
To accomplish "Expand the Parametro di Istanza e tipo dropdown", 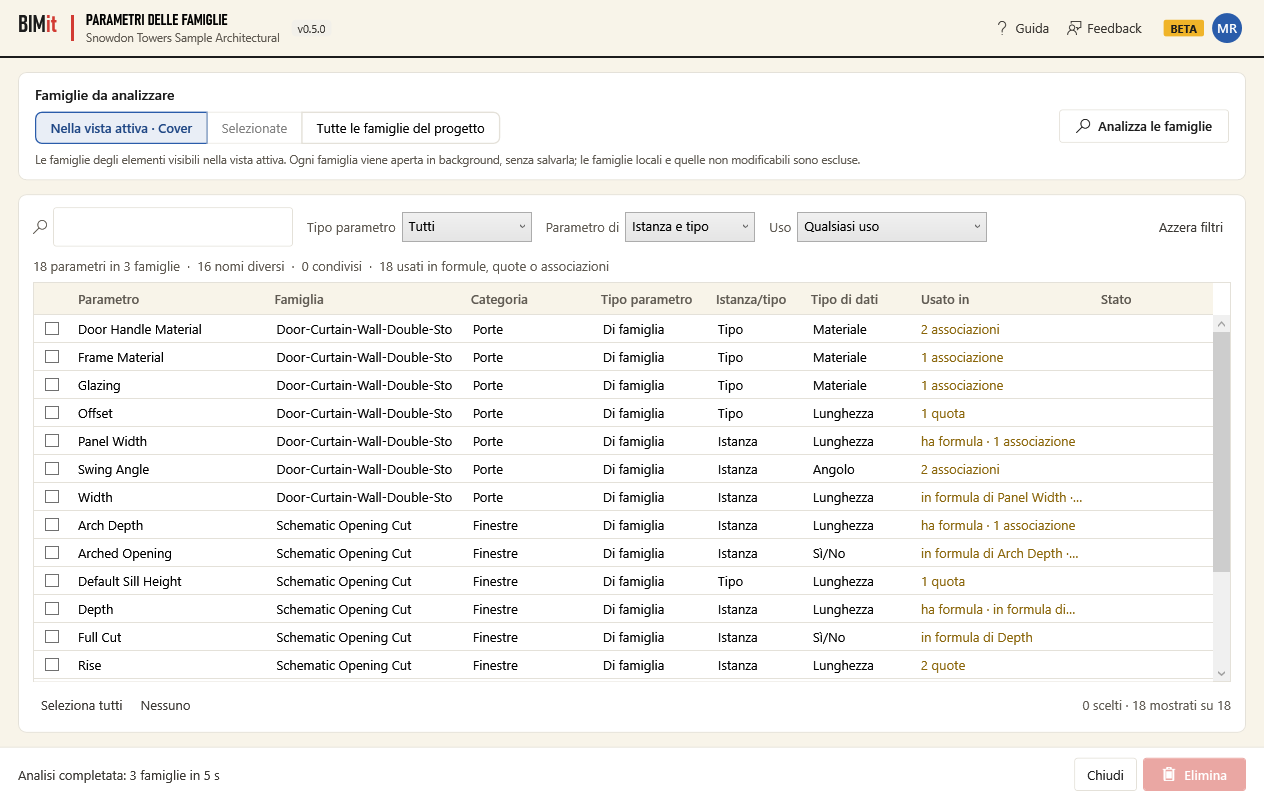I will pyautogui.click(x=689, y=227).
